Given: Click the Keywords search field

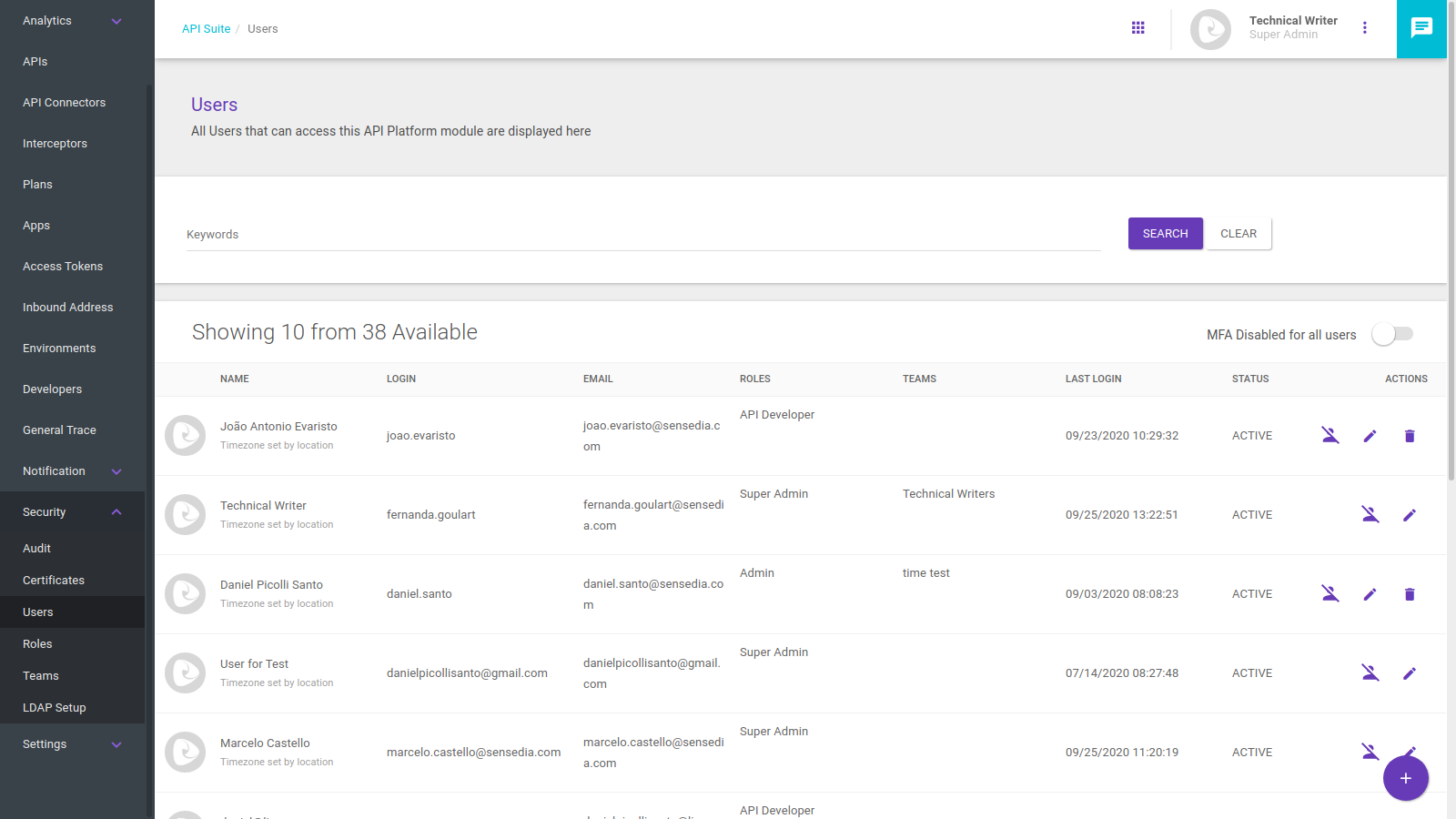Looking at the screenshot, I should tap(642, 235).
